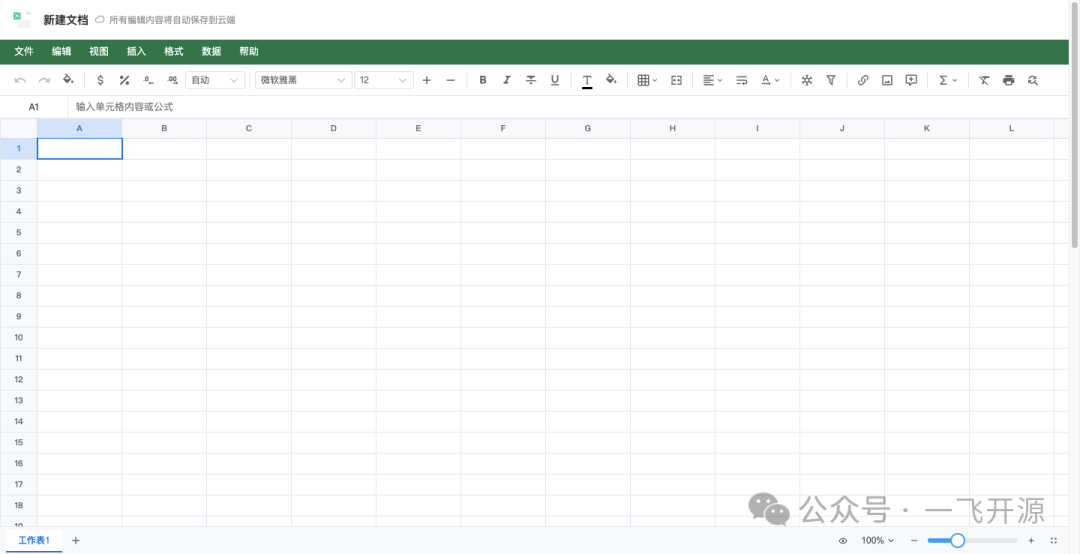This screenshot has width=1080, height=554.
Task: Add a new sheet with the plus button
Action: pyautogui.click(x=76, y=540)
